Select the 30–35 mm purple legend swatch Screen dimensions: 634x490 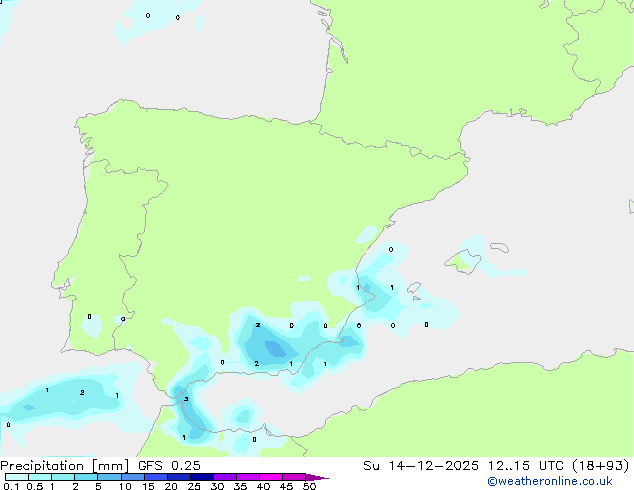click(x=225, y=477)
